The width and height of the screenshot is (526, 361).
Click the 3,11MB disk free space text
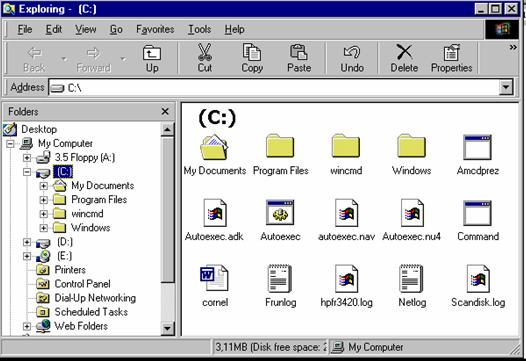tap(270, 347)
